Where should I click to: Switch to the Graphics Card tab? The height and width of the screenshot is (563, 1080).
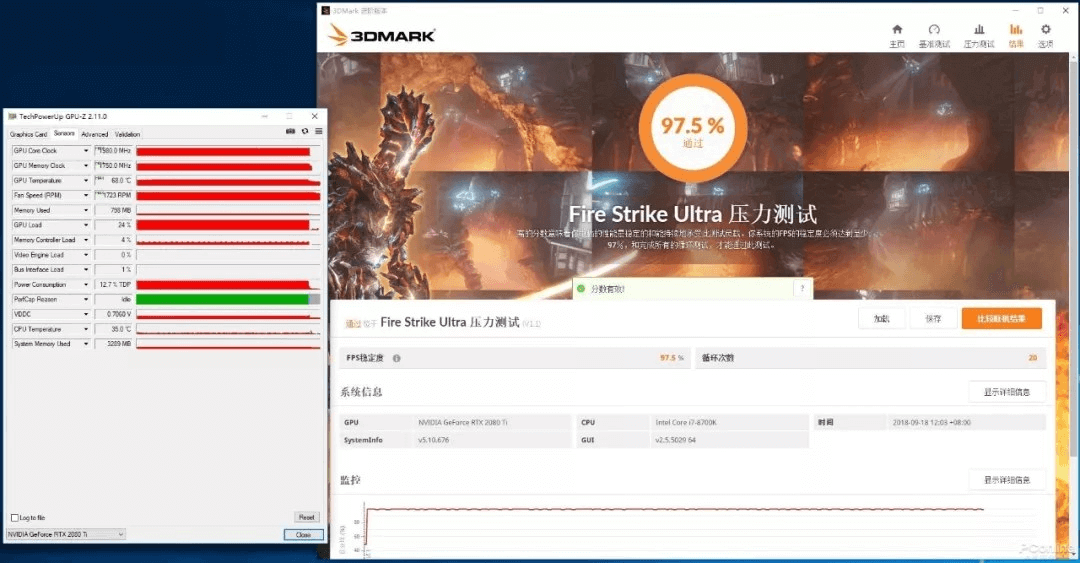(28, 134)
